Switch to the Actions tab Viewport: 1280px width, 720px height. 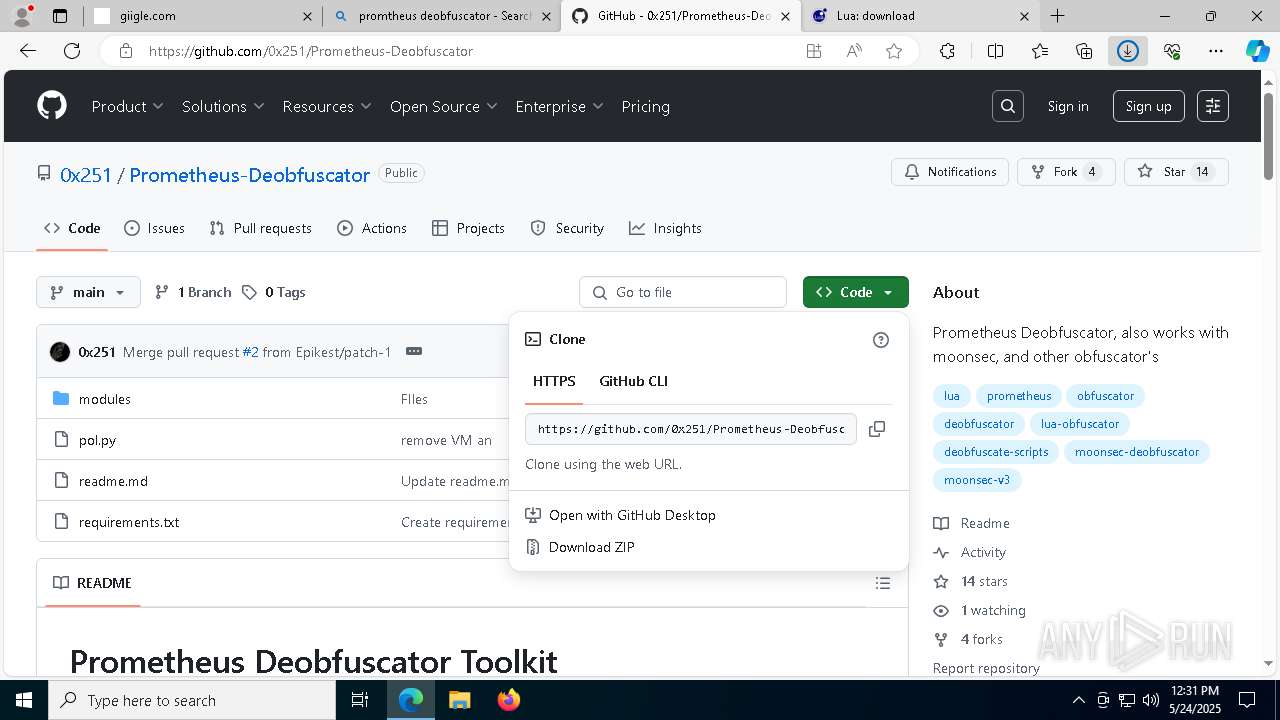372,228
